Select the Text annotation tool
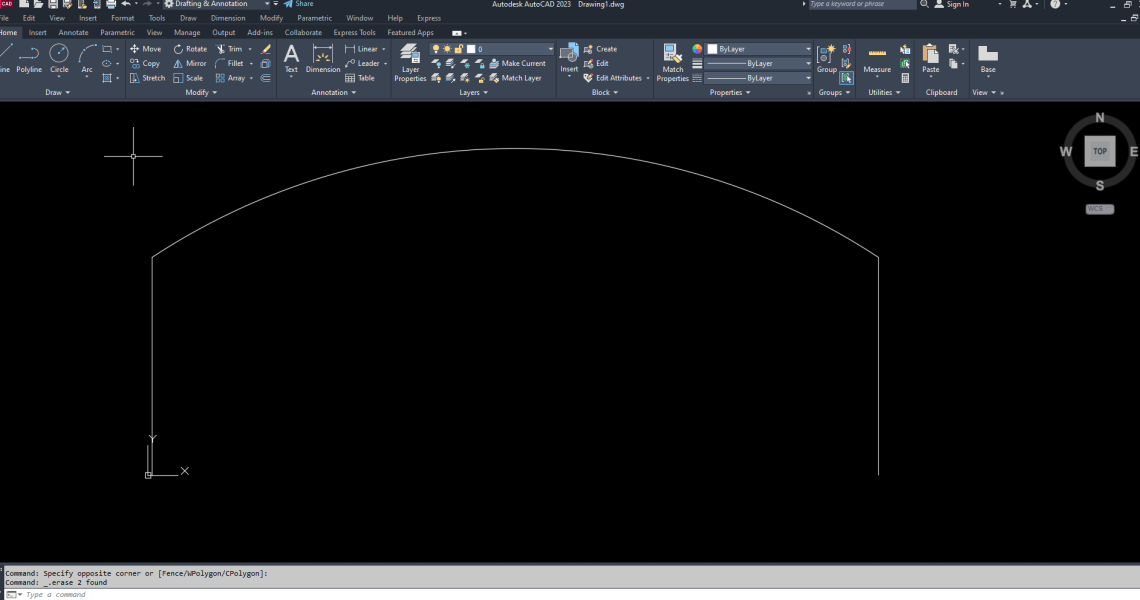The image size is (1140, 600). [x=291, y=58]
